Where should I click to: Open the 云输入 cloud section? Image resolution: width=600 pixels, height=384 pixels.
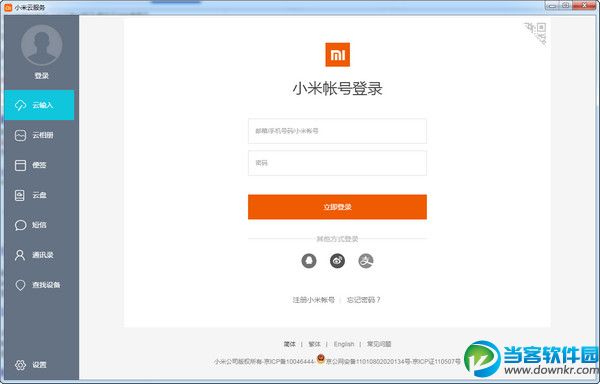coord(39,105)
